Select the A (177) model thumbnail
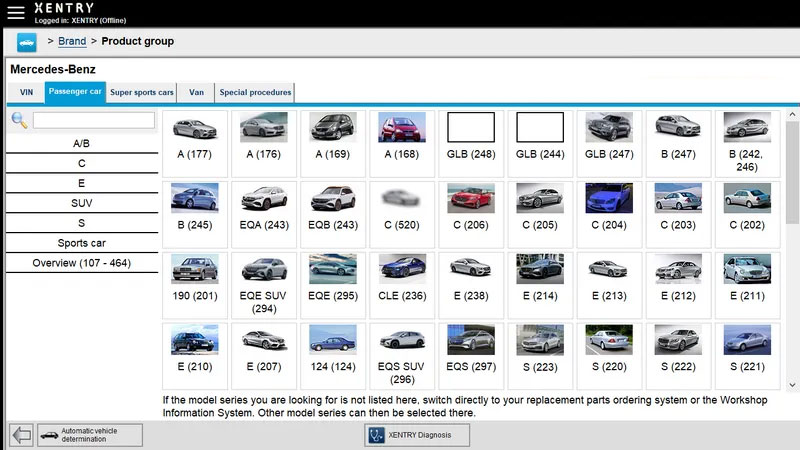 pos(195,128)
